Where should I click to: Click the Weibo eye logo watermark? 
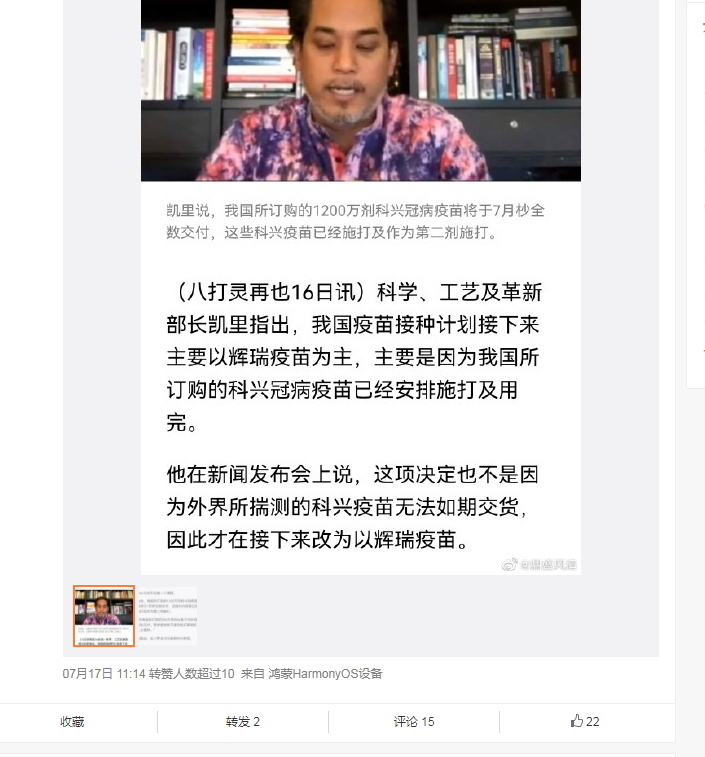pyautogui.click(x=509, y=564)
